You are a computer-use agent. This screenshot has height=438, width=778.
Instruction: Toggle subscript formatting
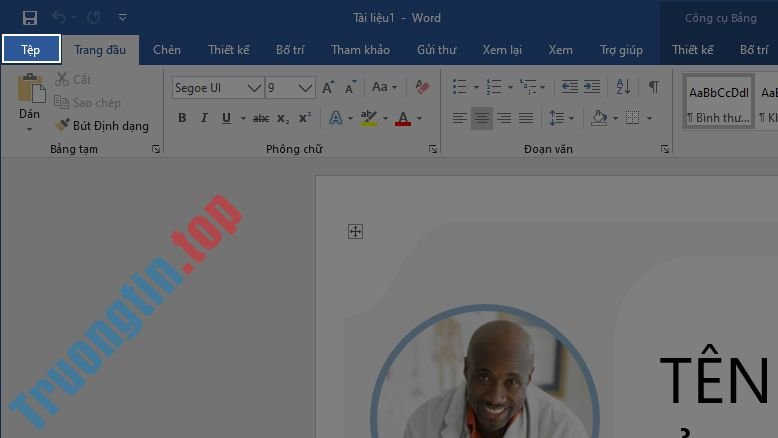click(283, 118)
